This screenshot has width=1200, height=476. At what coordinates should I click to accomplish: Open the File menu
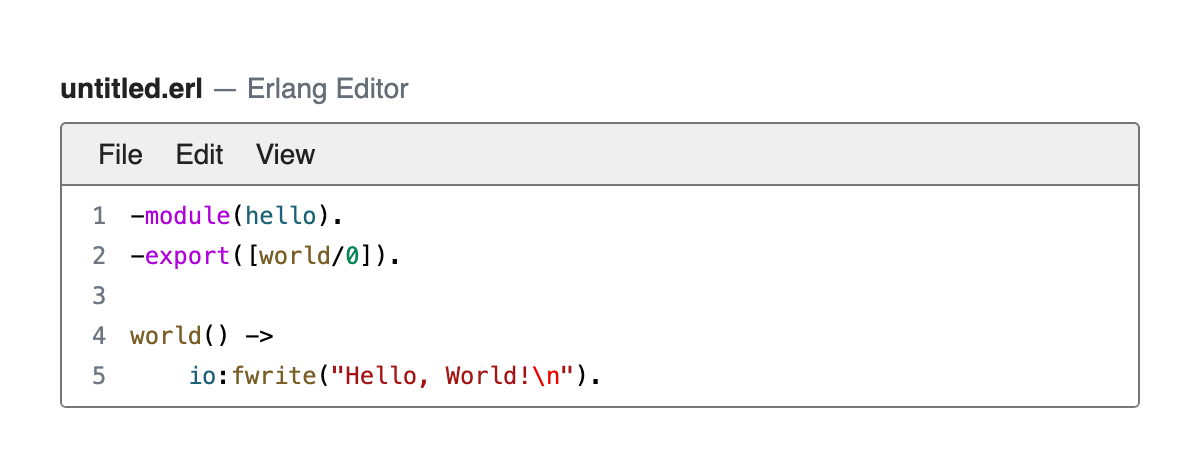pyautogui.click(x=121, y=154)
